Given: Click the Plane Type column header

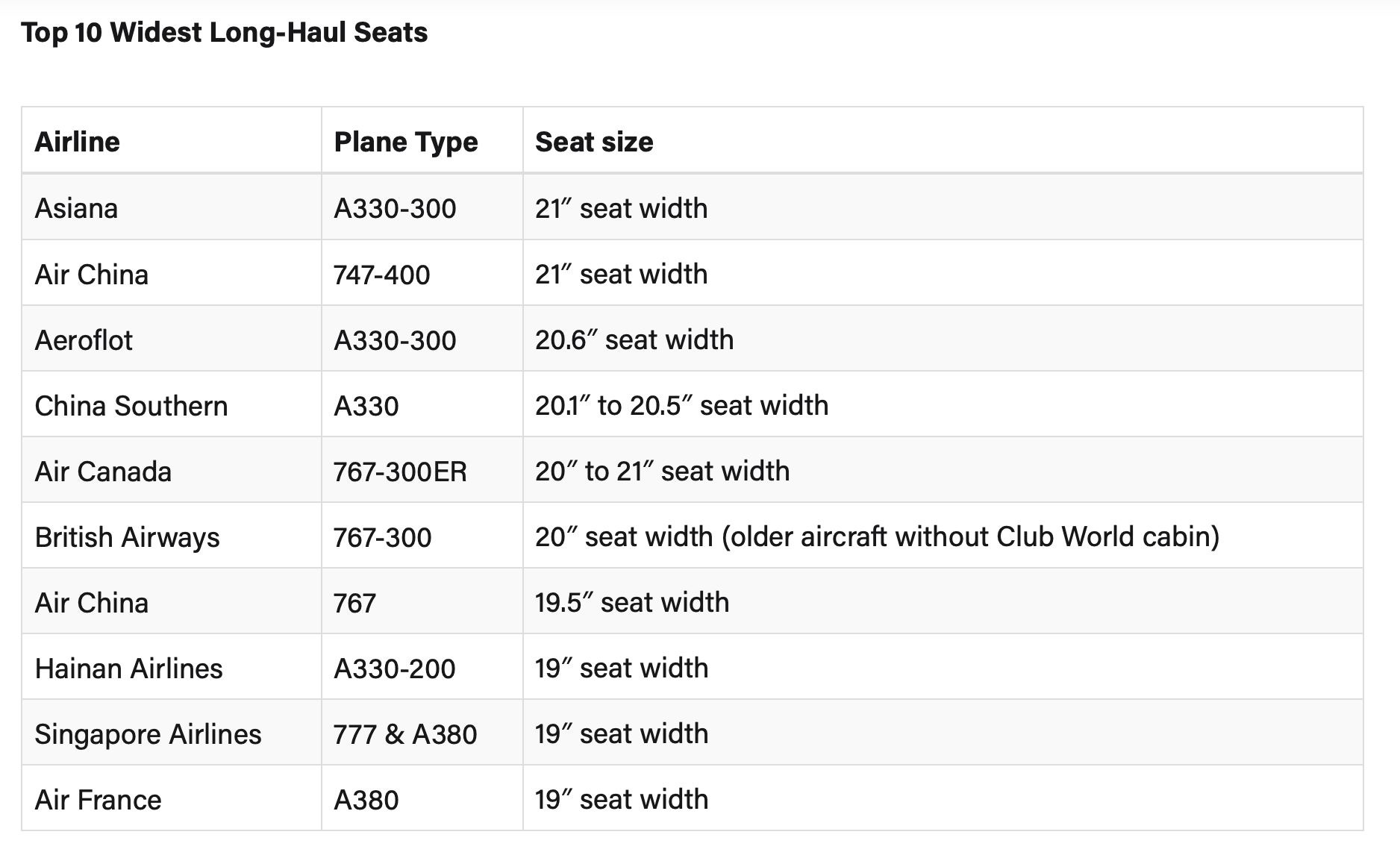Looking at the screenshot, I should coord(422,140).
